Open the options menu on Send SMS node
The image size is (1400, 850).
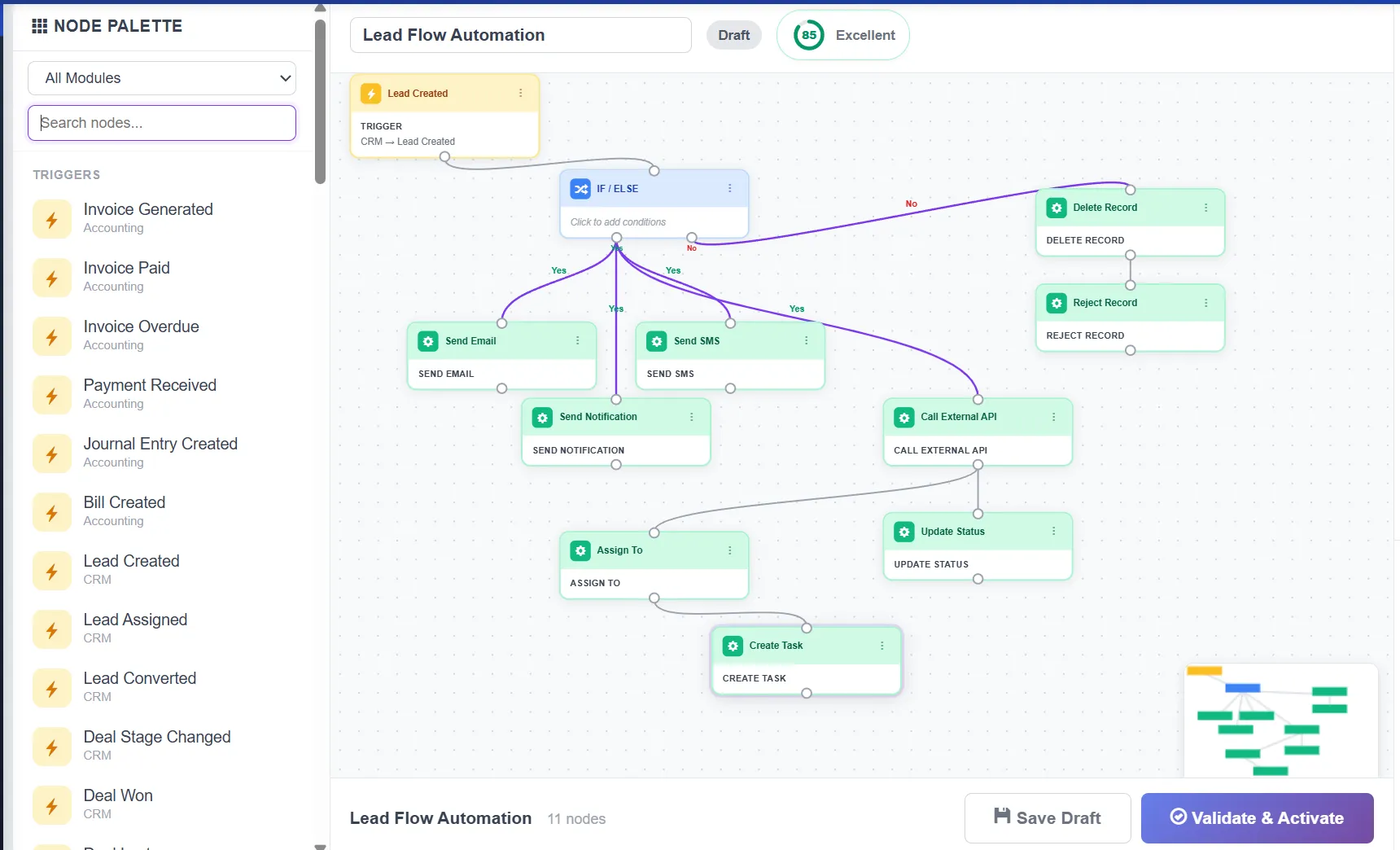click(x=806, y=341)
